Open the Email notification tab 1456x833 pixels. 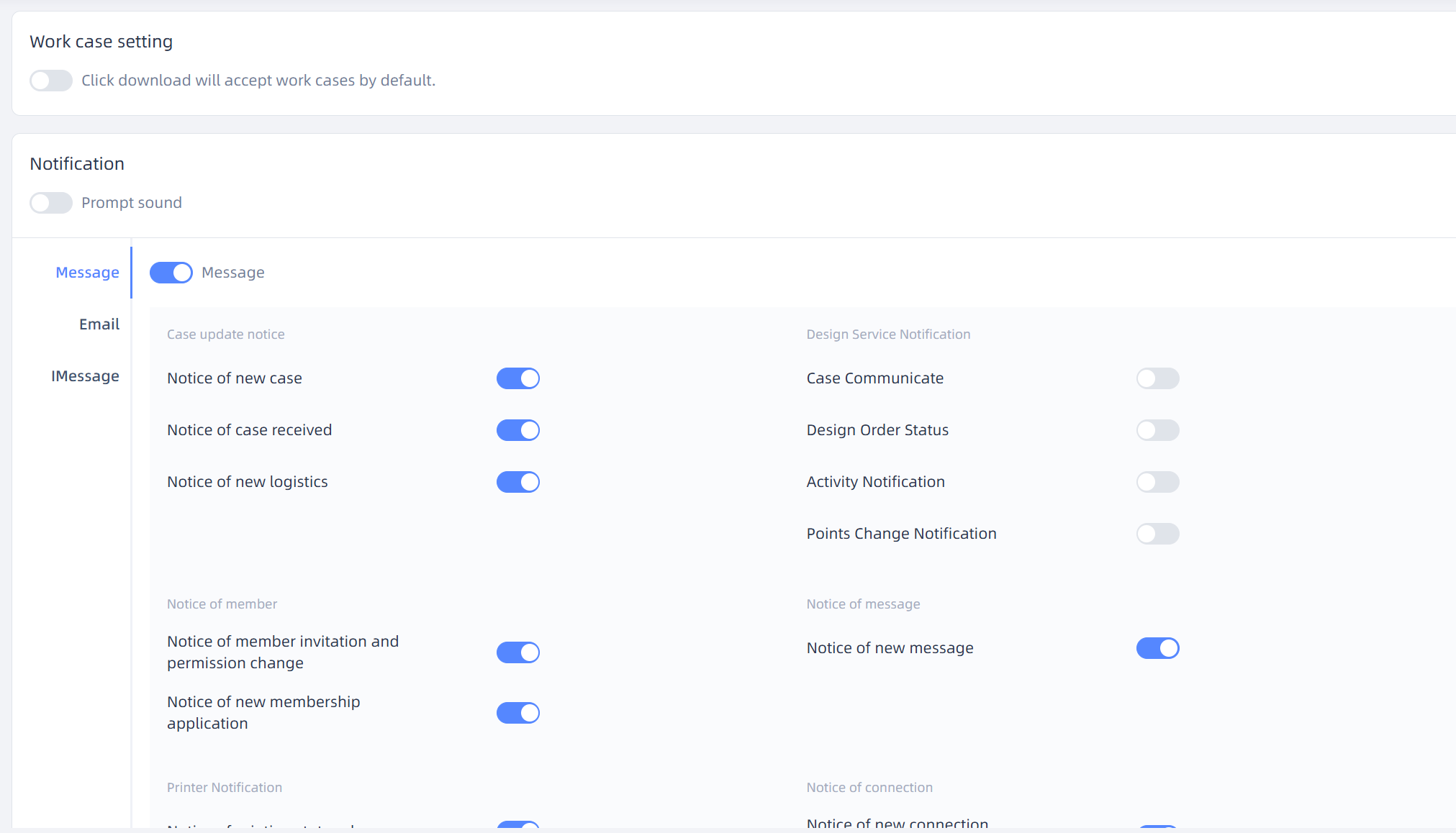(99, 324)
